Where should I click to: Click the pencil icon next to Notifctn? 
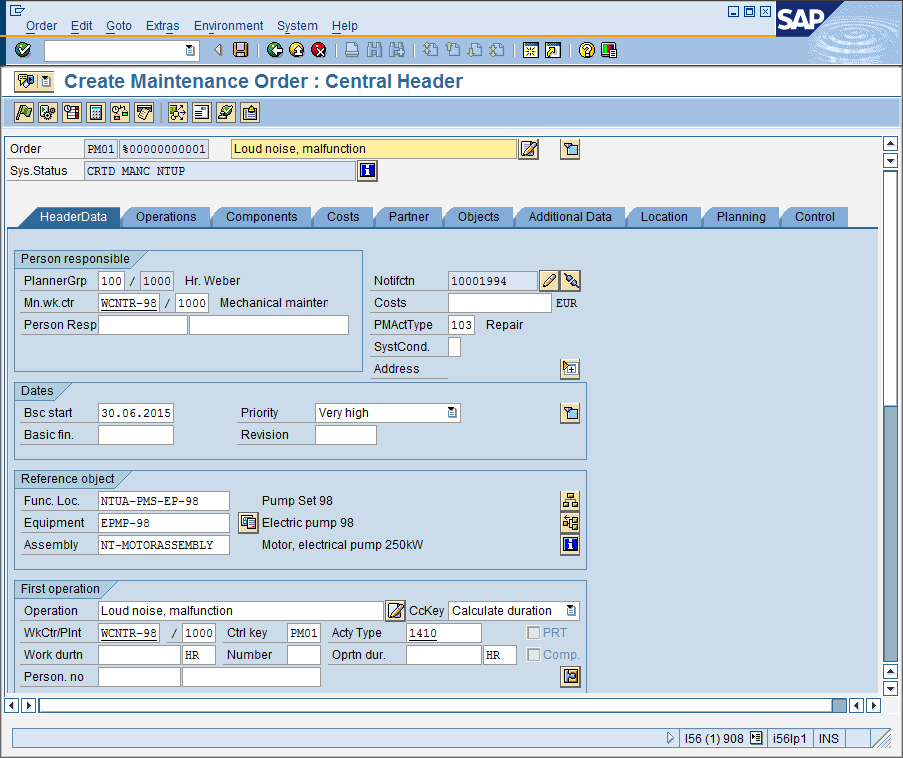[x=549, y=281]
